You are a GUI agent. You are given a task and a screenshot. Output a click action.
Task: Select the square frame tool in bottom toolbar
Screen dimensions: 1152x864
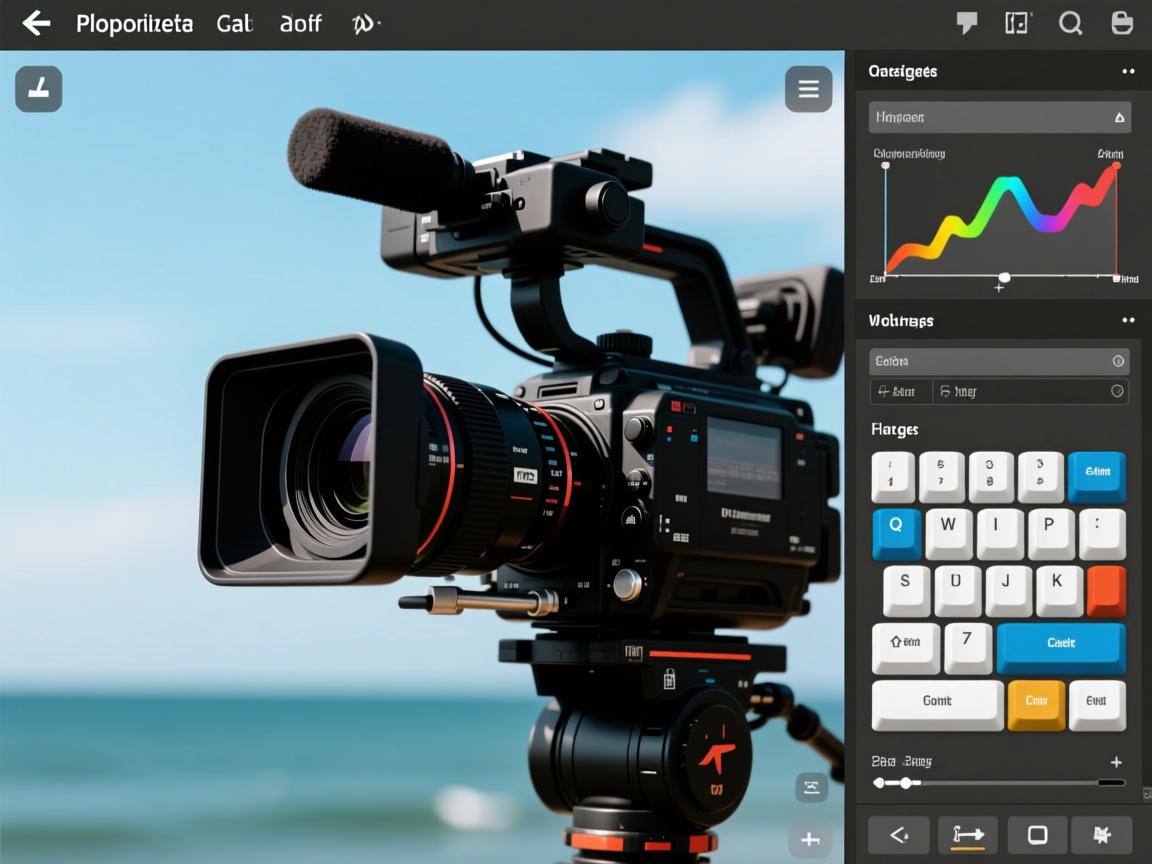tap(1037, 835)
